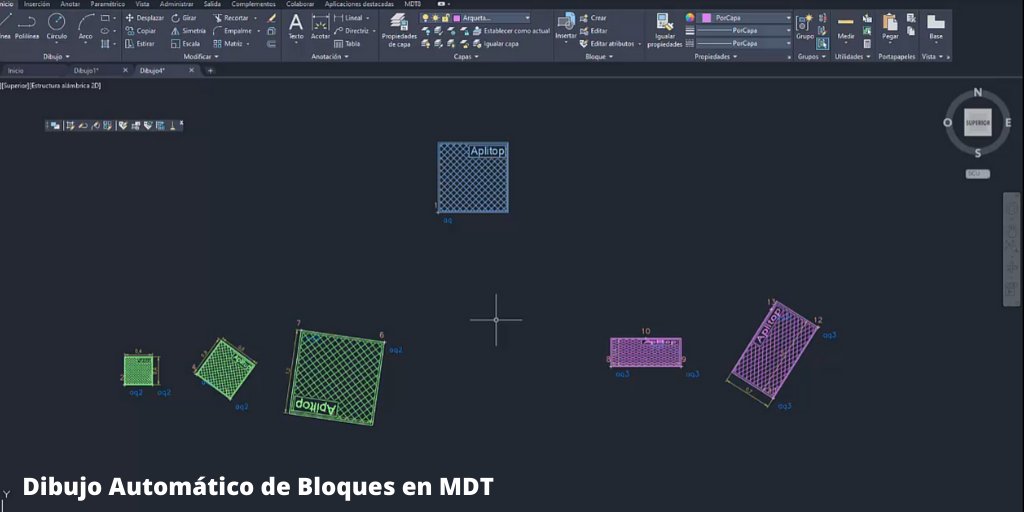Click the Lineal dimension button
This screenshot has height=512, width=1024.
pyautogui.click(x=348, y=18)
